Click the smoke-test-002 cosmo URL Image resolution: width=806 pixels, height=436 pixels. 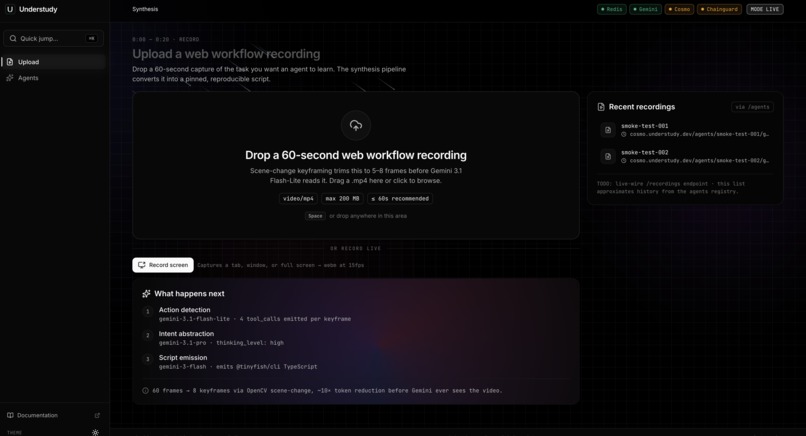[699, 161]
